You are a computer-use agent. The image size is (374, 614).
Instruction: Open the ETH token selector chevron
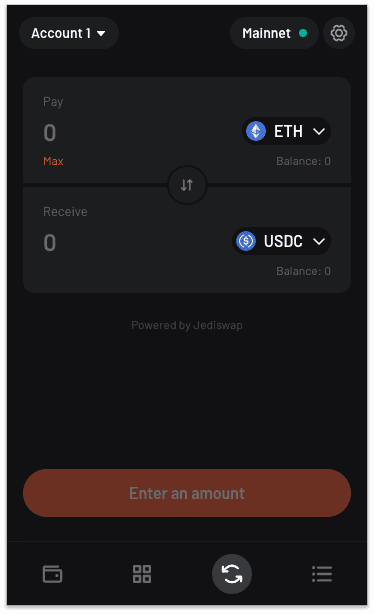[x=319, y=132]
